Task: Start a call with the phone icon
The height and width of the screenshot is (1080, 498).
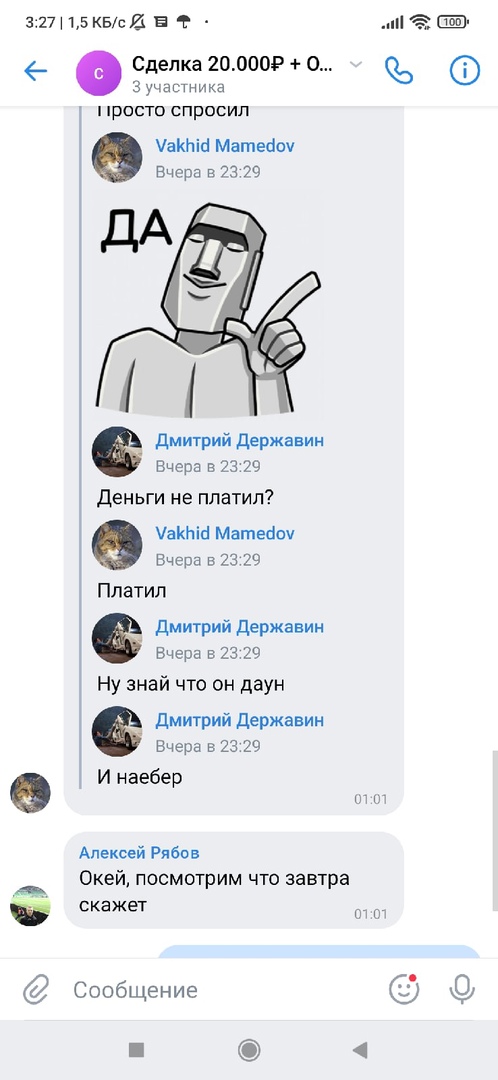Action: [399, 70]
